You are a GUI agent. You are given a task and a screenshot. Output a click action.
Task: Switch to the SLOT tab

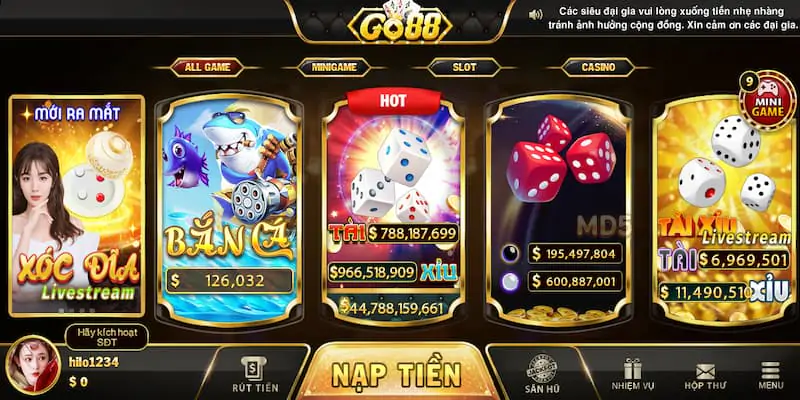[464, 67]
